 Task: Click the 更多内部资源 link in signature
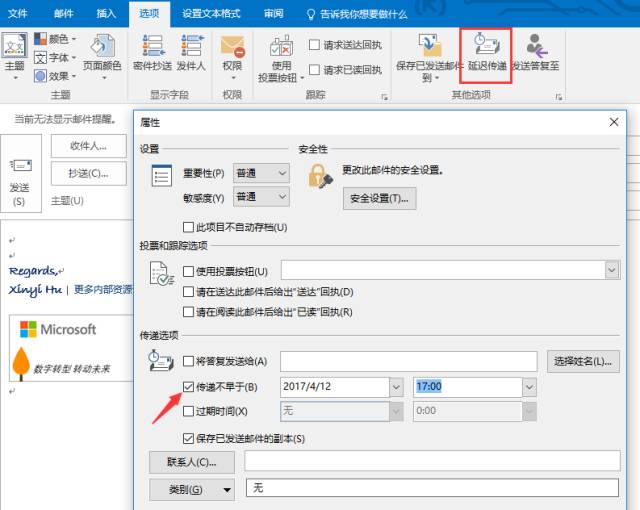tap(104, 290)
